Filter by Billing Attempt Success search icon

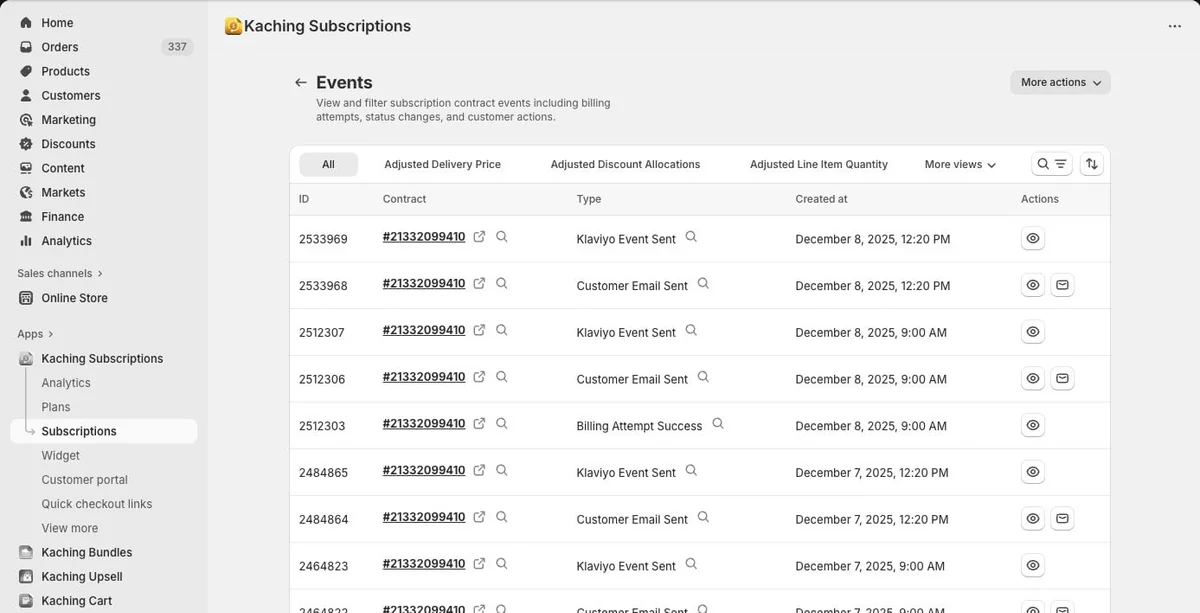tap(717, 424)
